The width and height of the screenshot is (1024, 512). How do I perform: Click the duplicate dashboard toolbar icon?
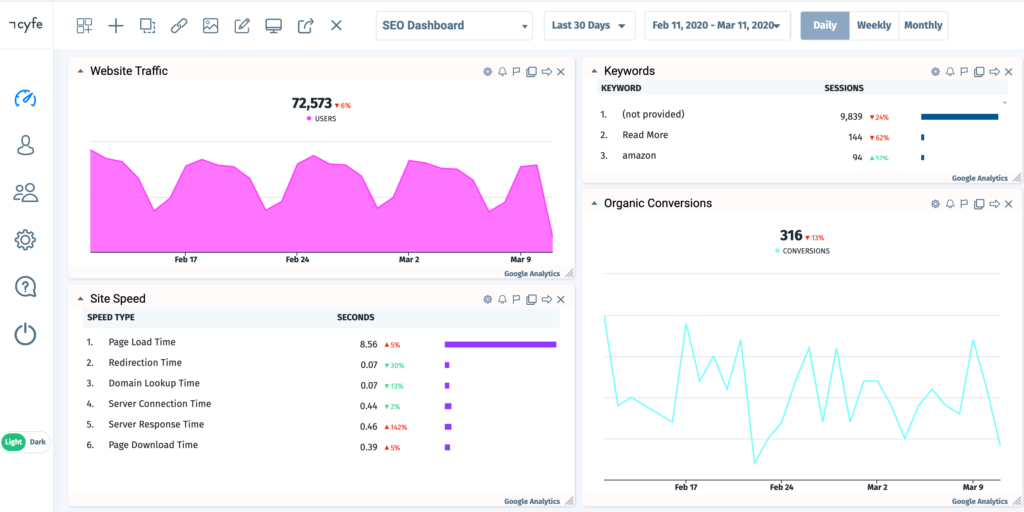148,25
